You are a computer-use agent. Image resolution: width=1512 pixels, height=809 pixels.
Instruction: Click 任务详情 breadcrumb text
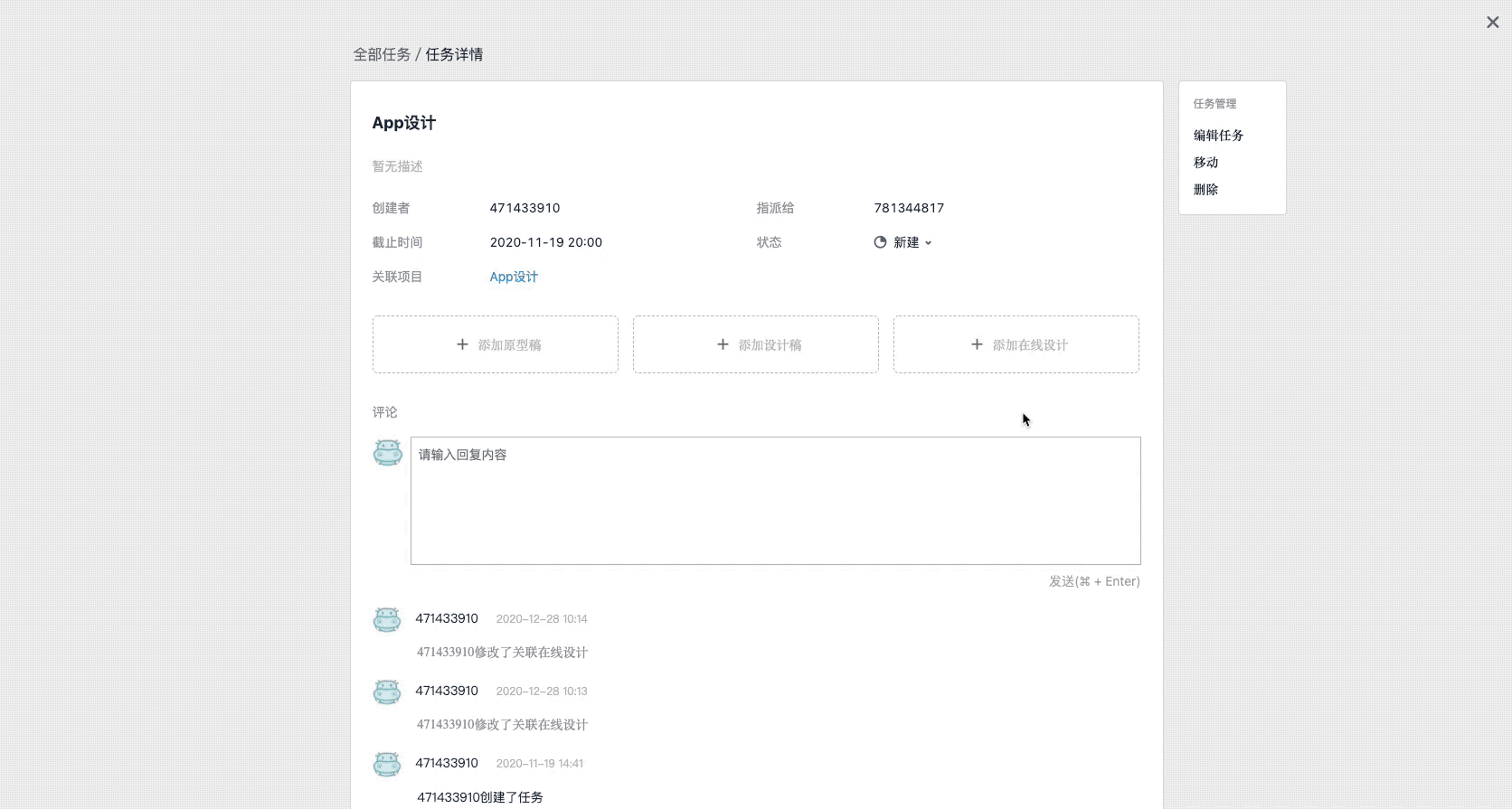pos(454,55)
